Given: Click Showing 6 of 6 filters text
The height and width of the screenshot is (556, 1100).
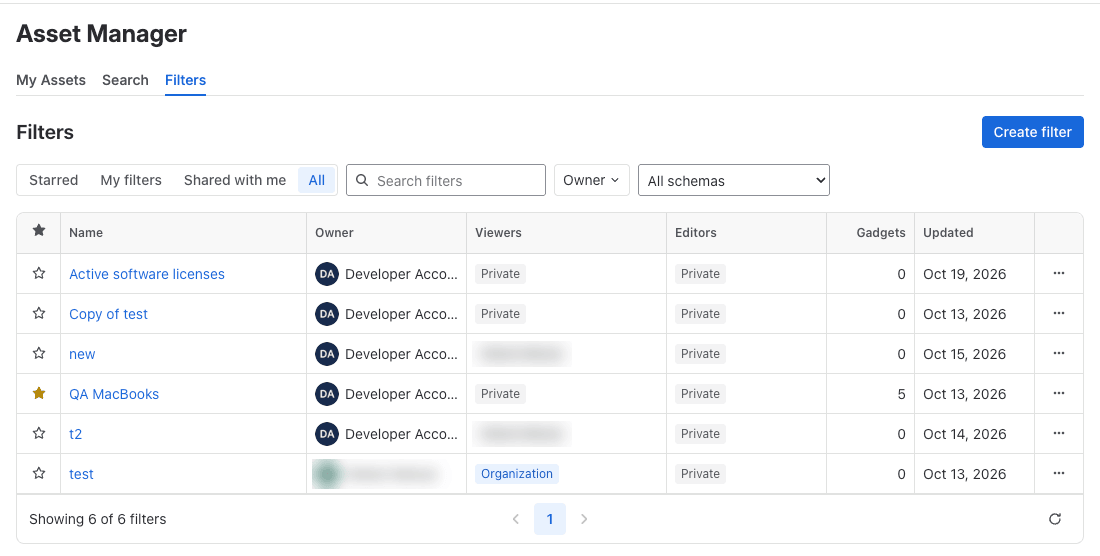Looking at the screenshot, I should [x=98, y=519].
